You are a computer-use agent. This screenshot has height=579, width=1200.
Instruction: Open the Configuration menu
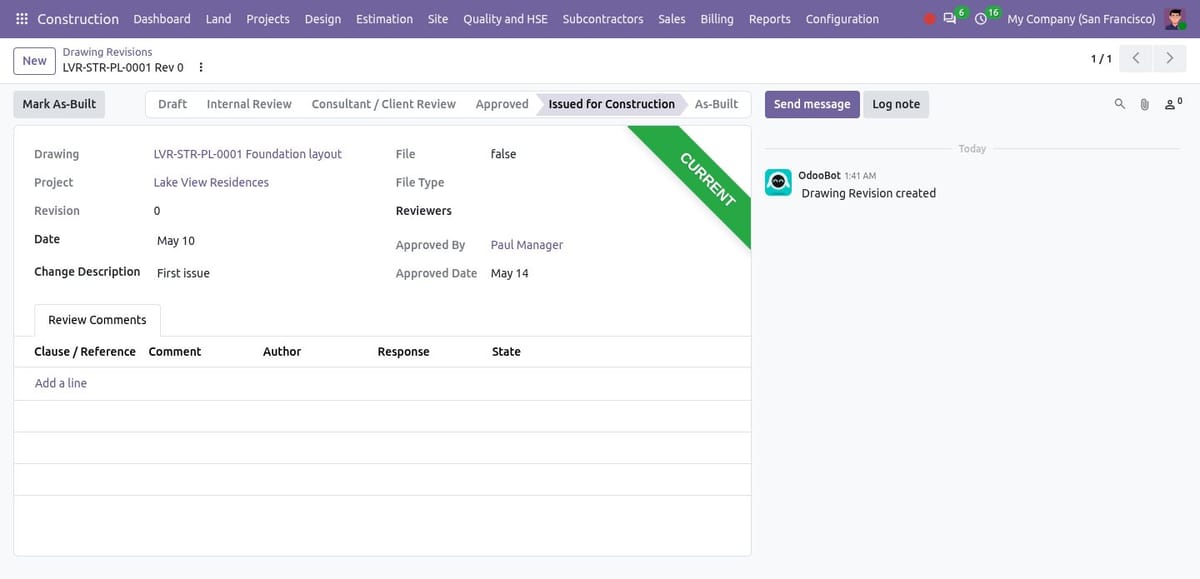click(842, 19)
